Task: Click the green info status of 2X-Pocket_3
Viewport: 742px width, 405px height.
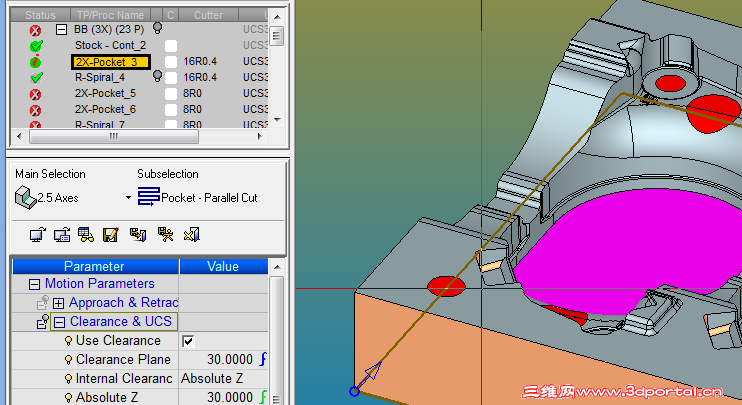Action: pyautogui.click(x=35, y=62)
